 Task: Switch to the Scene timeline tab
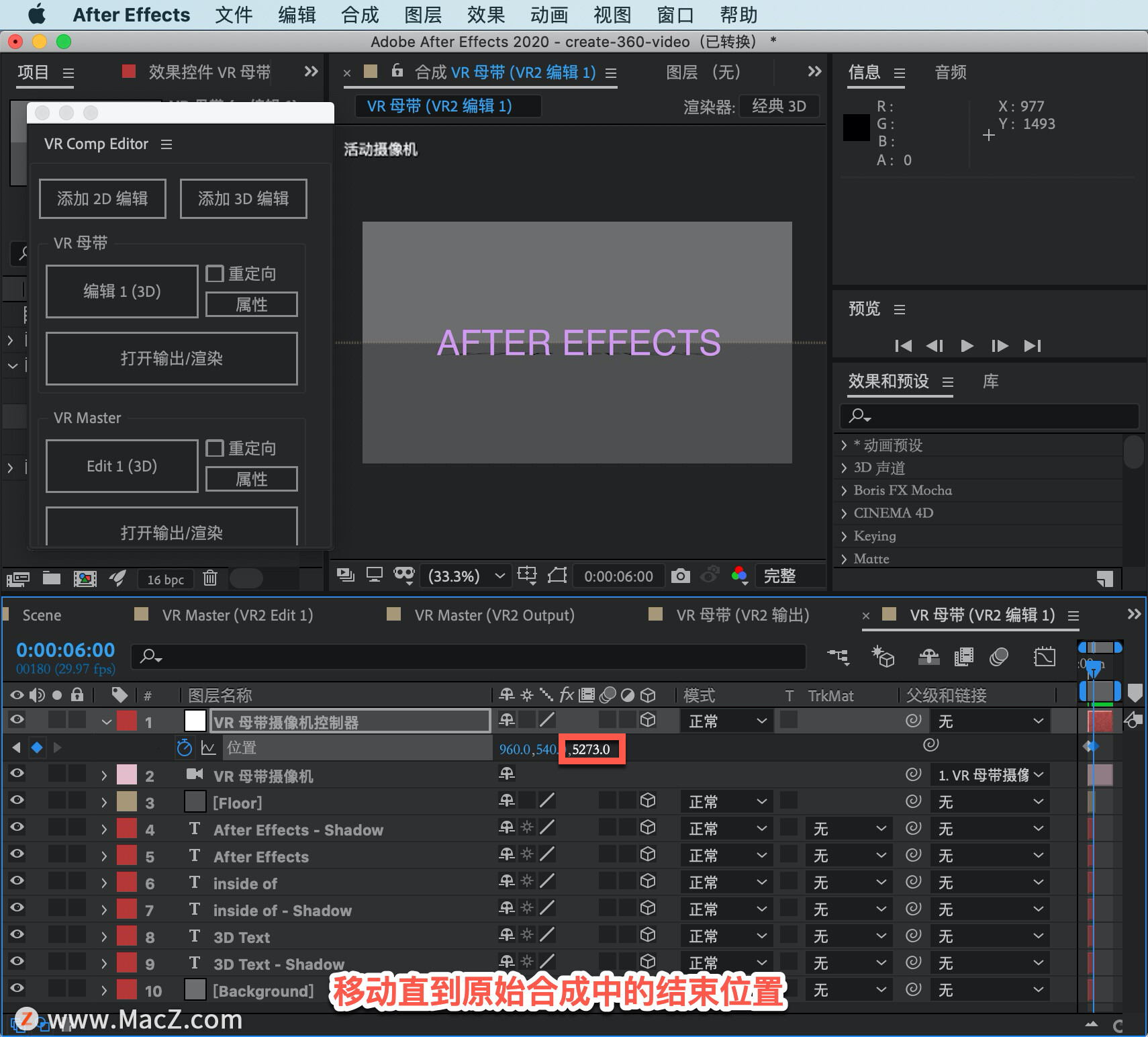pos(42,615)
